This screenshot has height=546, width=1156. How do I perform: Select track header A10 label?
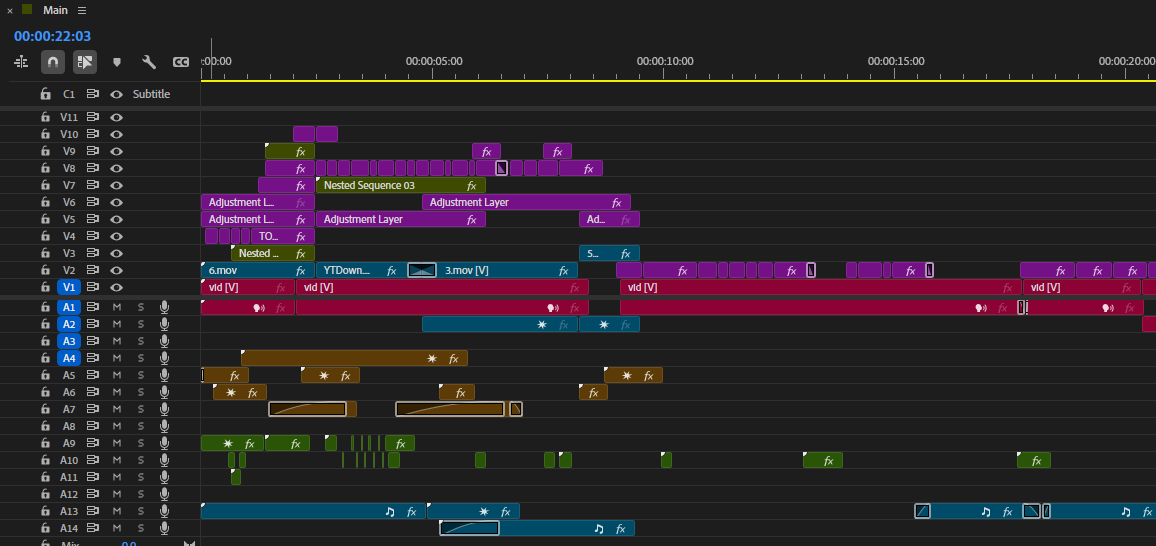69,461
